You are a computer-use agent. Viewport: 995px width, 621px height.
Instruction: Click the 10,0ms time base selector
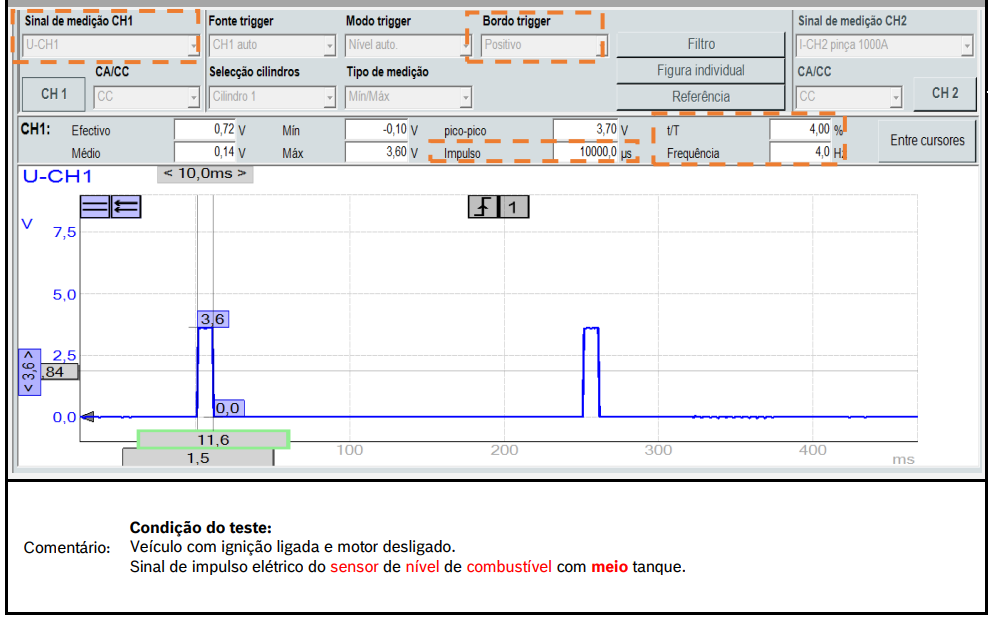204,173
